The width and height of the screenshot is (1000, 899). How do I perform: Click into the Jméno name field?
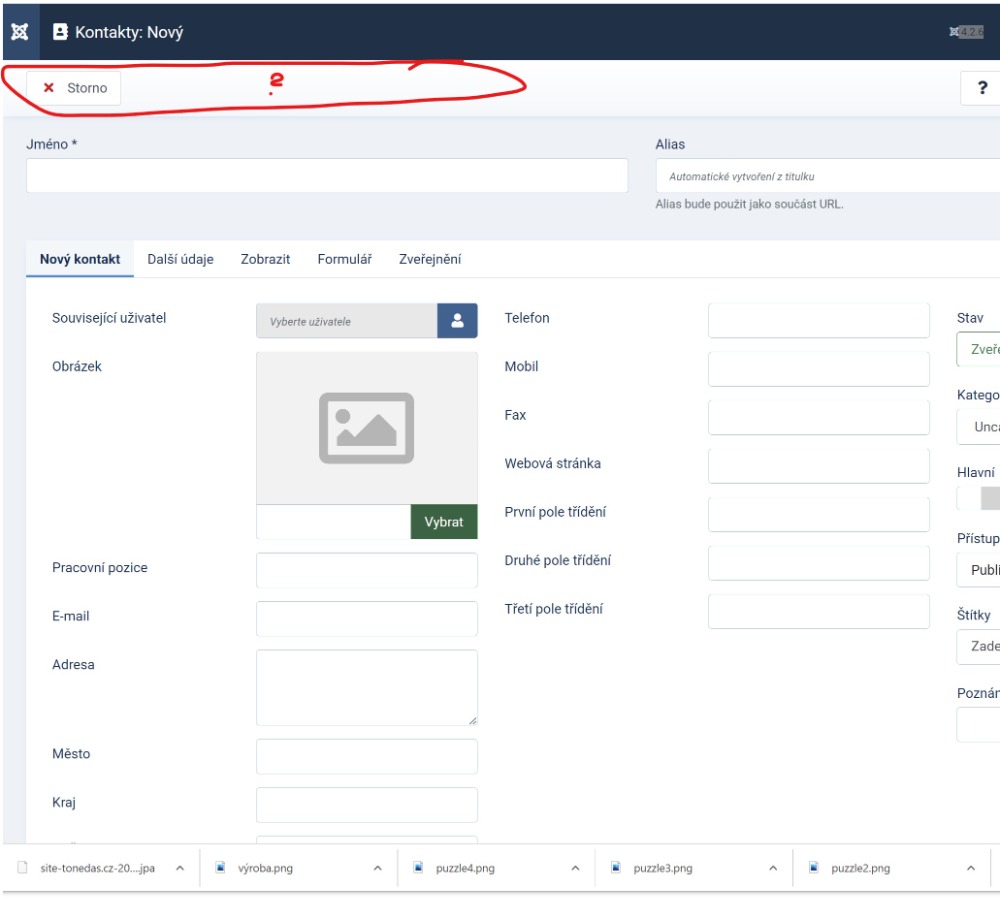[x=327, y=176]
